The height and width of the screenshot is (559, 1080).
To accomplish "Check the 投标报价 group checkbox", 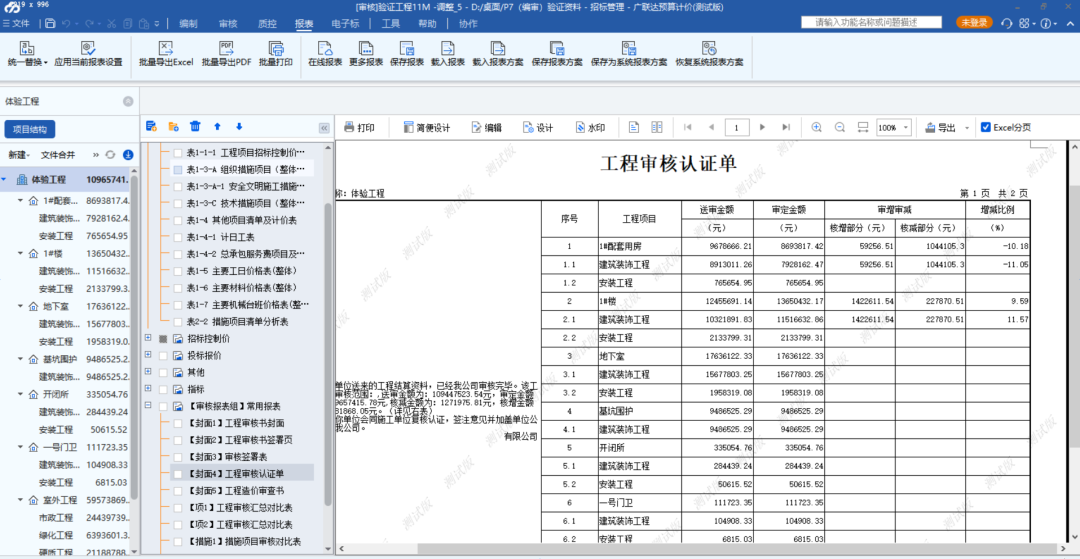I will click(x=163, y=355).
